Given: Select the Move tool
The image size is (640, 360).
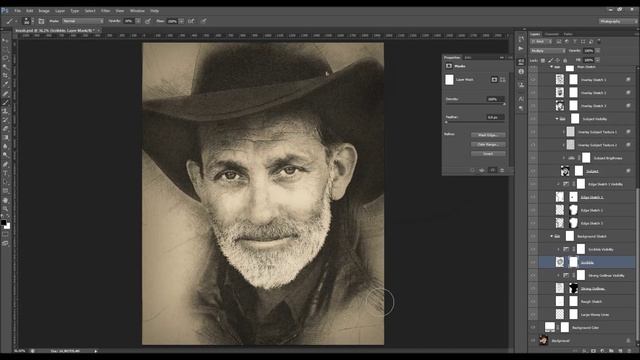Looking at the screenshot, I should coord(5,40).
